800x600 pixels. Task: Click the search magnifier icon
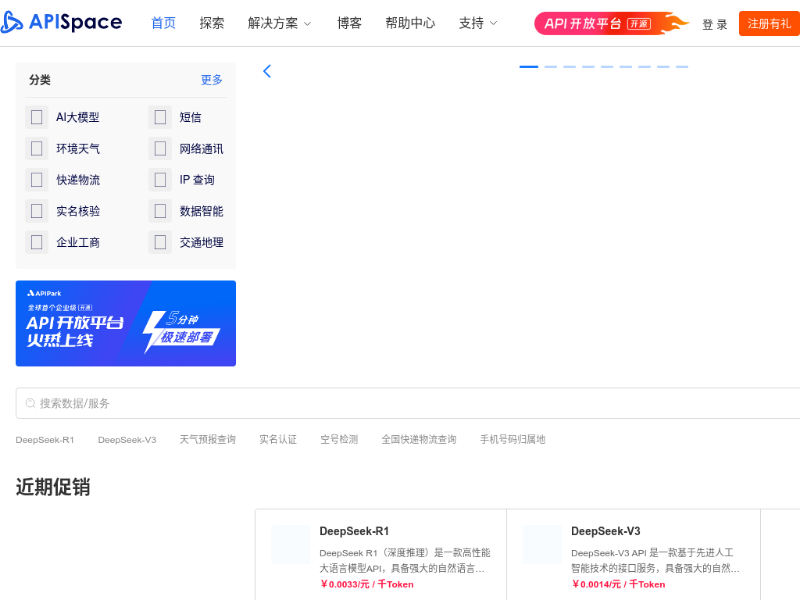[31, 403]
